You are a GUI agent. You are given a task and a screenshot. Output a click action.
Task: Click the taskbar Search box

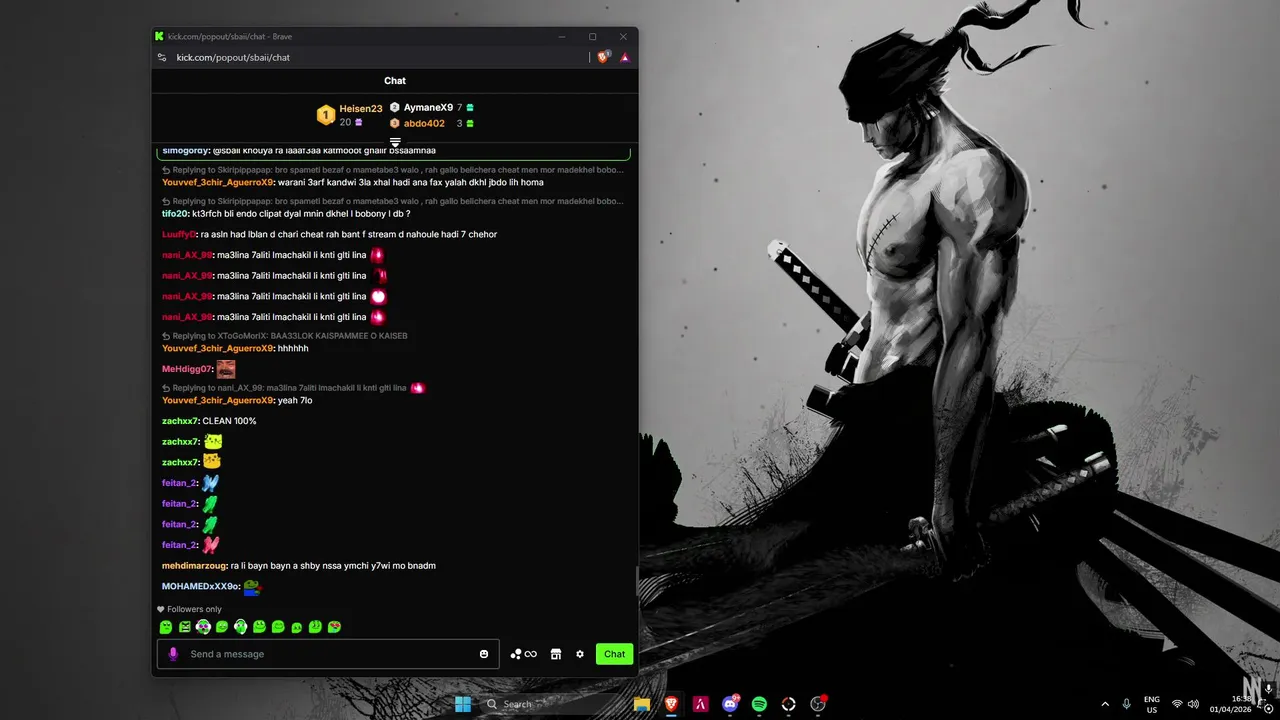550,704
